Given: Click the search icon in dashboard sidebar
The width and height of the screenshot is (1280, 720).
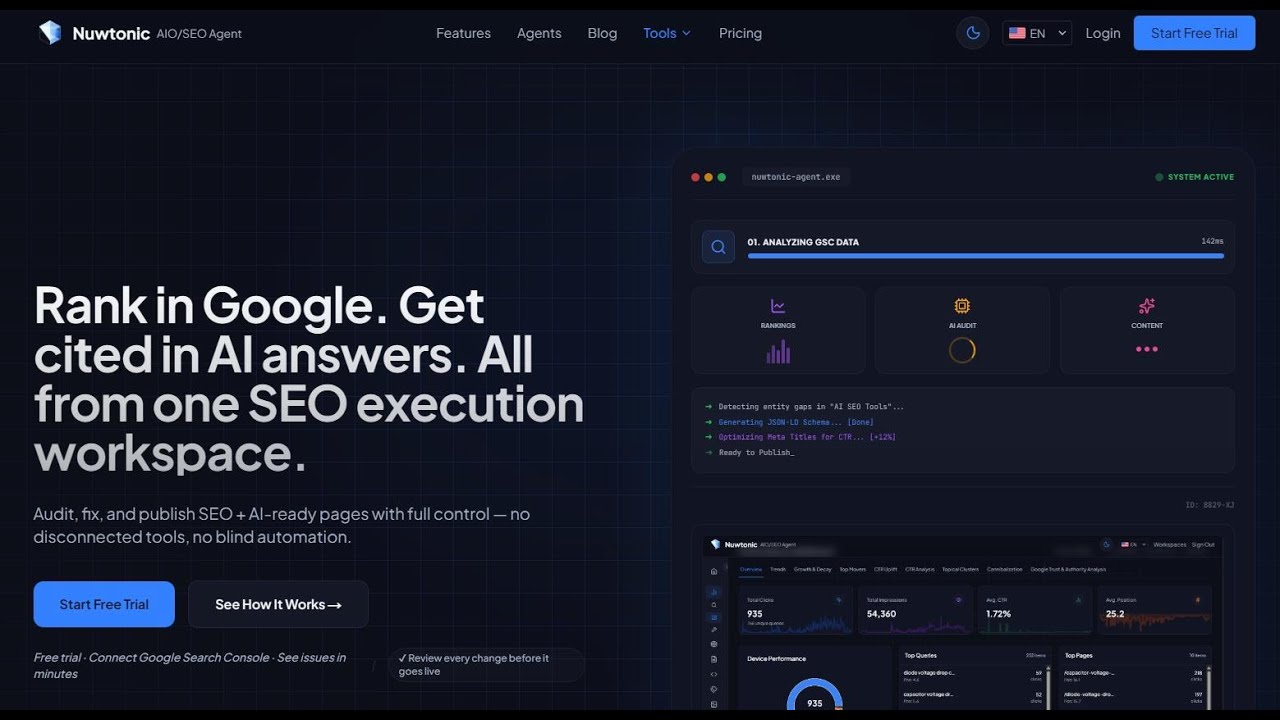Looking at the screenshot, I should click(714, 605).
